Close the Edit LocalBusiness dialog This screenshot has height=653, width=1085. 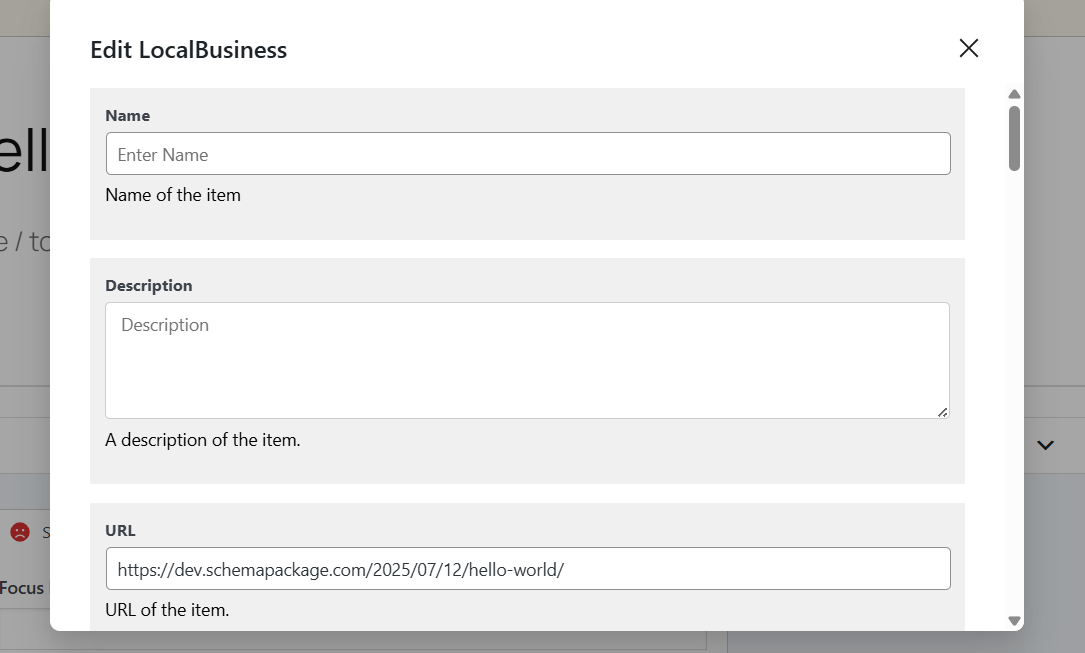coord(969,48)
